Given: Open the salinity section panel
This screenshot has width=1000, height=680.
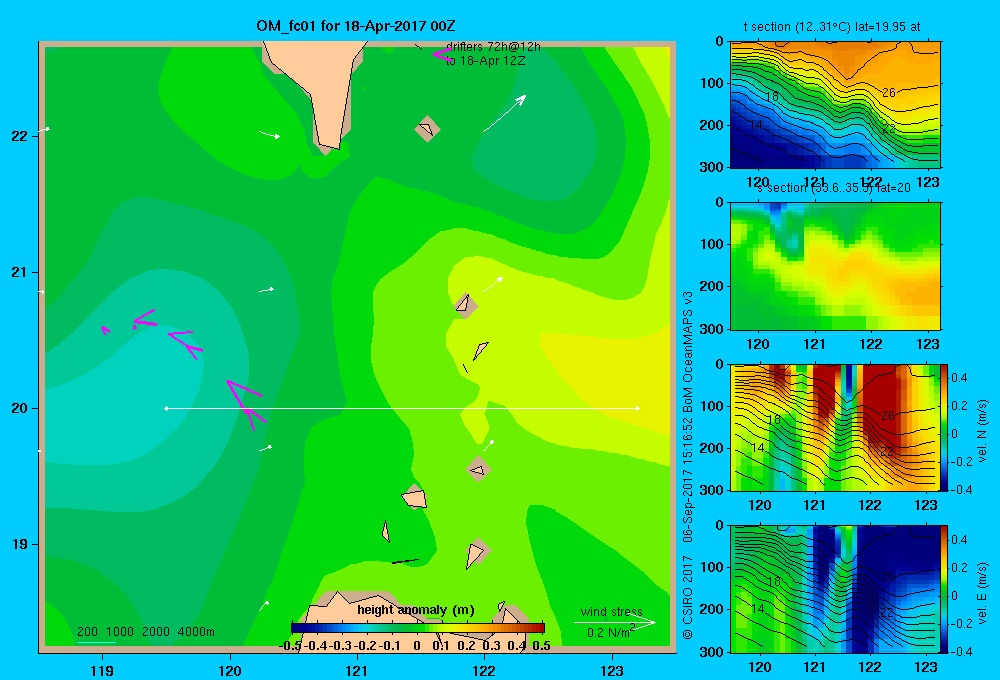Looking at the screenshot, I should click(x=835, y=266).
